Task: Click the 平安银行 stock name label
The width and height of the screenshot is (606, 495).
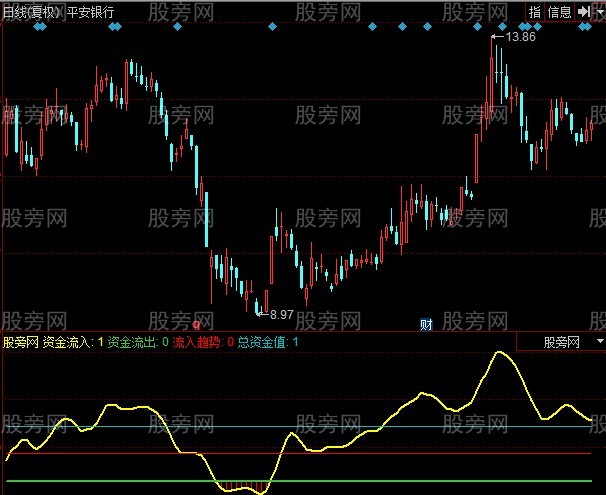Action: 90,12
